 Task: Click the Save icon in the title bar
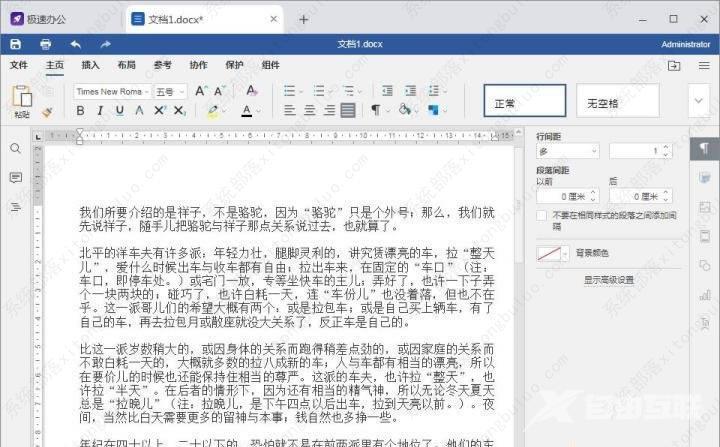pos(16,44)
